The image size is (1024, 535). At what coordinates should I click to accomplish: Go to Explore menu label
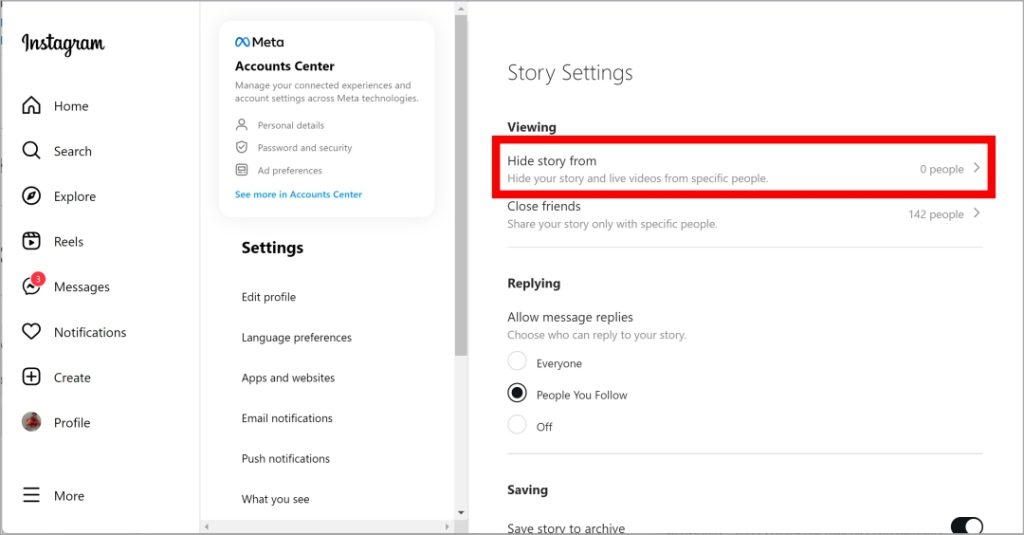74,197
